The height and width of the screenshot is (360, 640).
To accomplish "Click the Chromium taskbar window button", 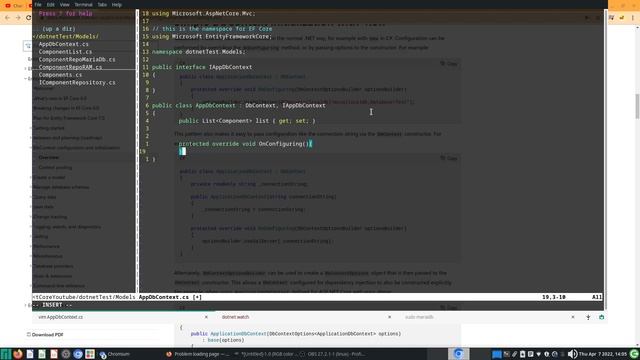I will [x=115, y=354].
